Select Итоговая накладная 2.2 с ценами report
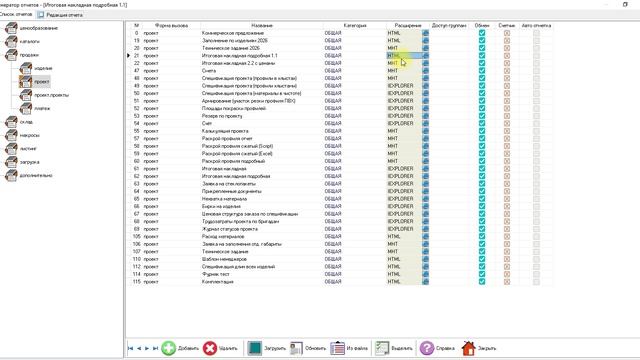The width and height of the screenshot is (640, 360). point(238,63)
